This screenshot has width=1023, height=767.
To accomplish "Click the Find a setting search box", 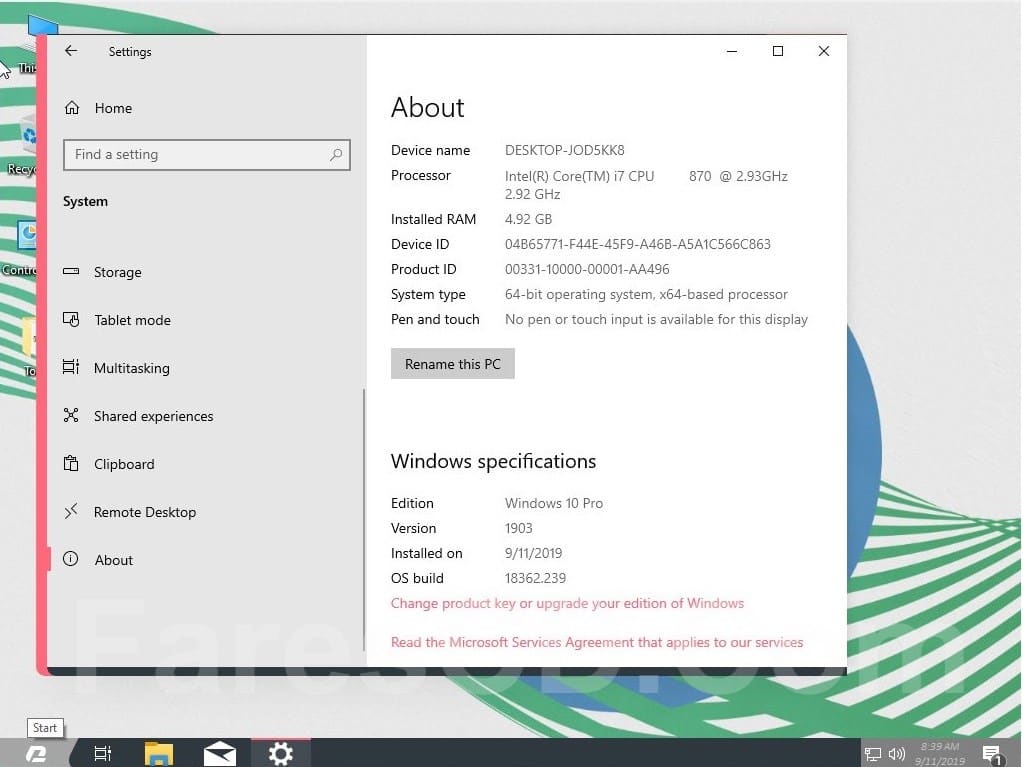I will [x=207, y=155].
